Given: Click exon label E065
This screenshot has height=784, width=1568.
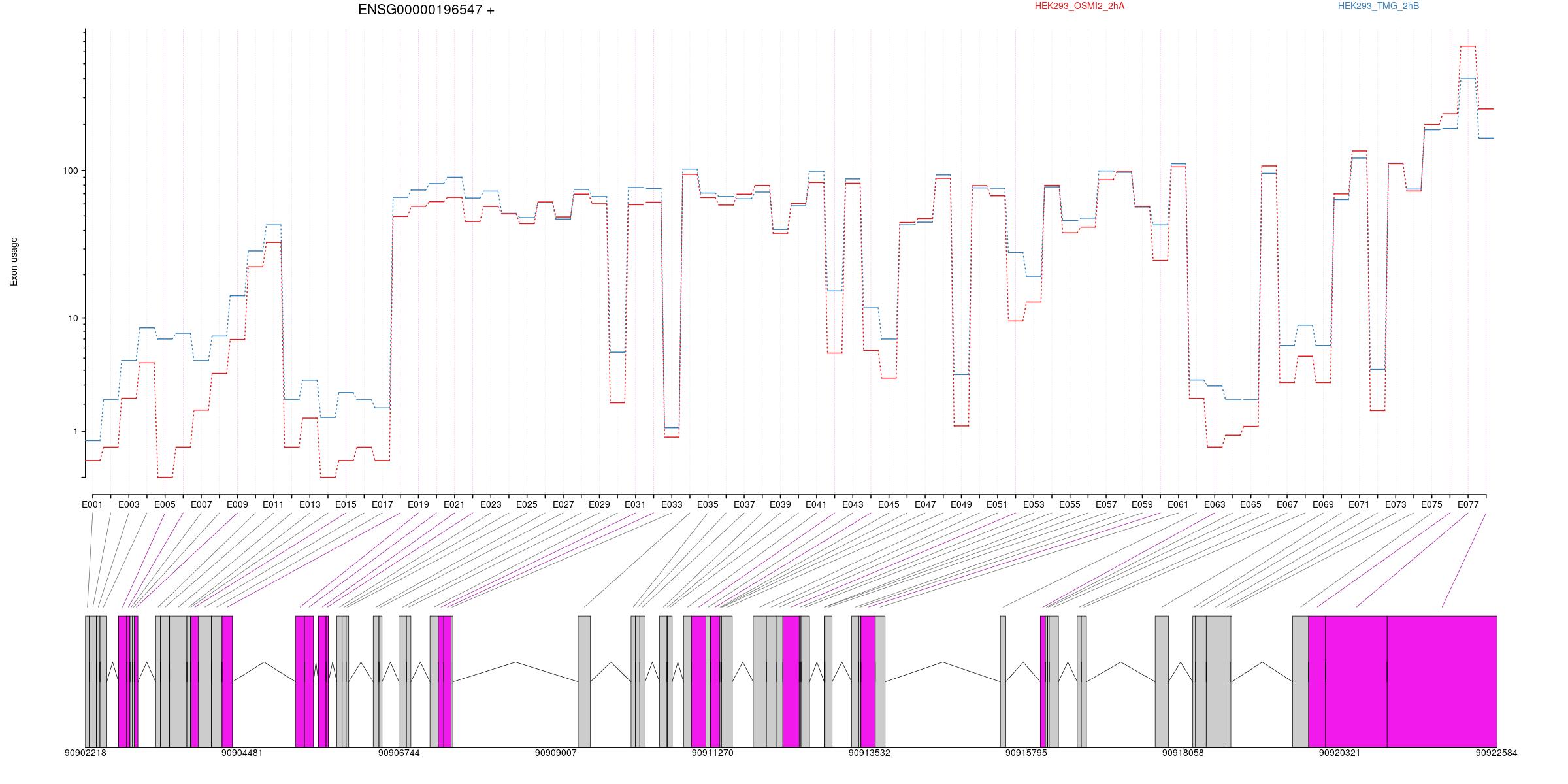Looking at the screenshot, I should click(1250, 504).
